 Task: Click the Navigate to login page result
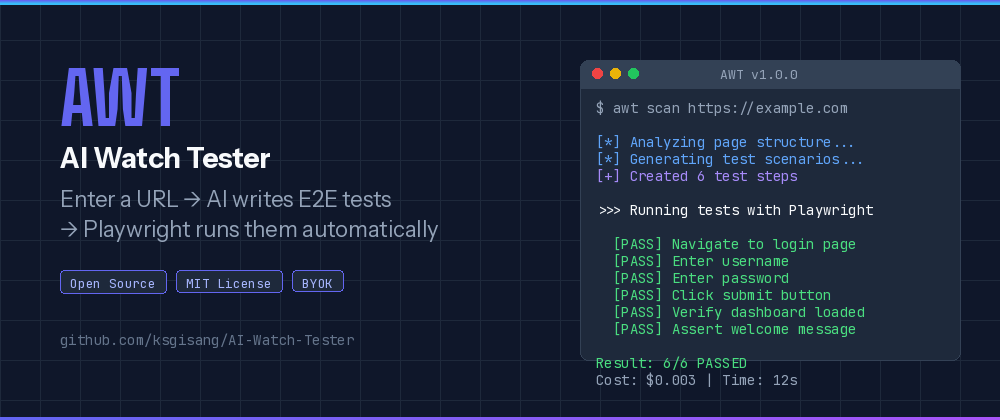[x=735, y=244]
